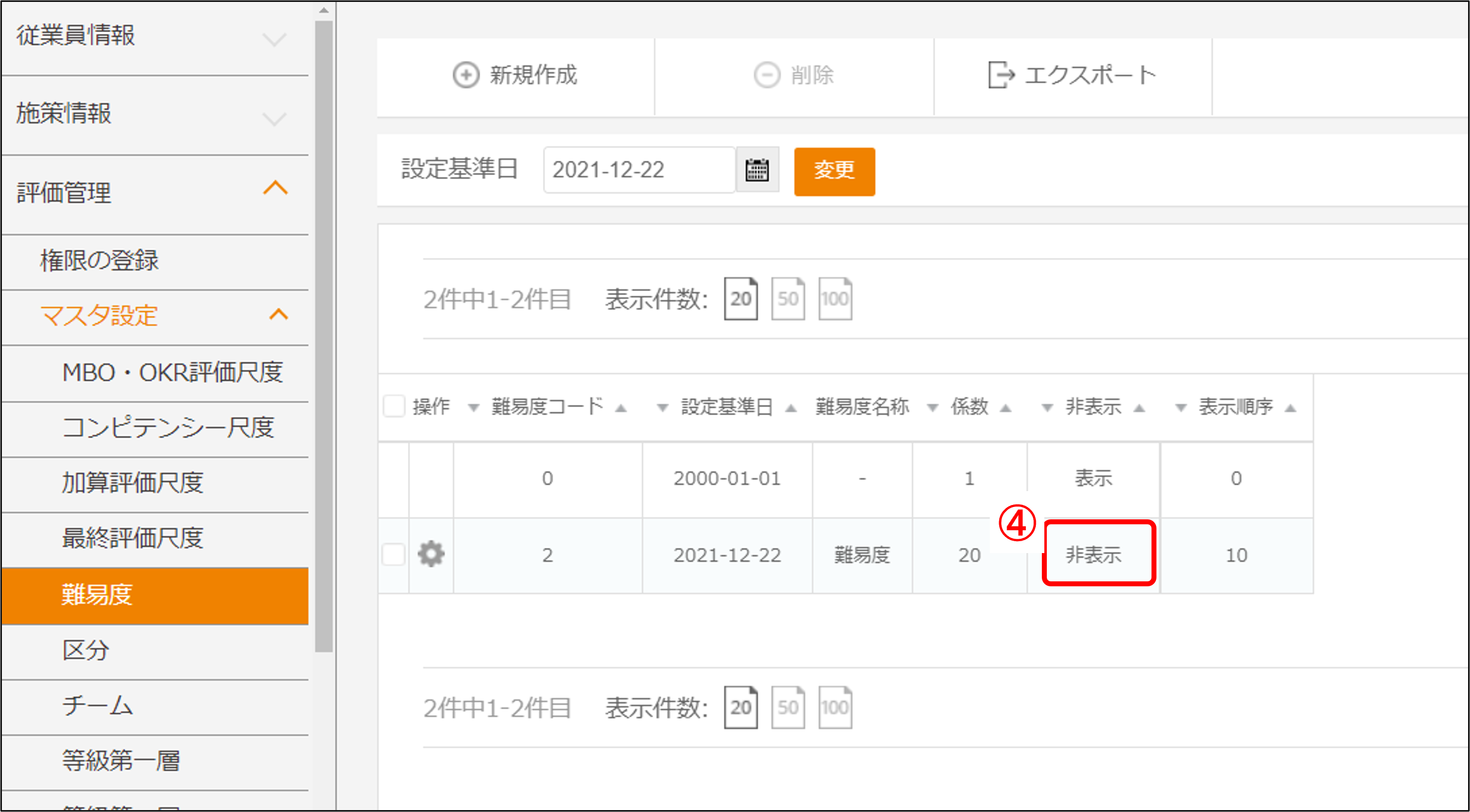Viewport: 1470px width, 812px height.
Task: Collapse the マスタ設定 submenu
Action: coord(278,314)
